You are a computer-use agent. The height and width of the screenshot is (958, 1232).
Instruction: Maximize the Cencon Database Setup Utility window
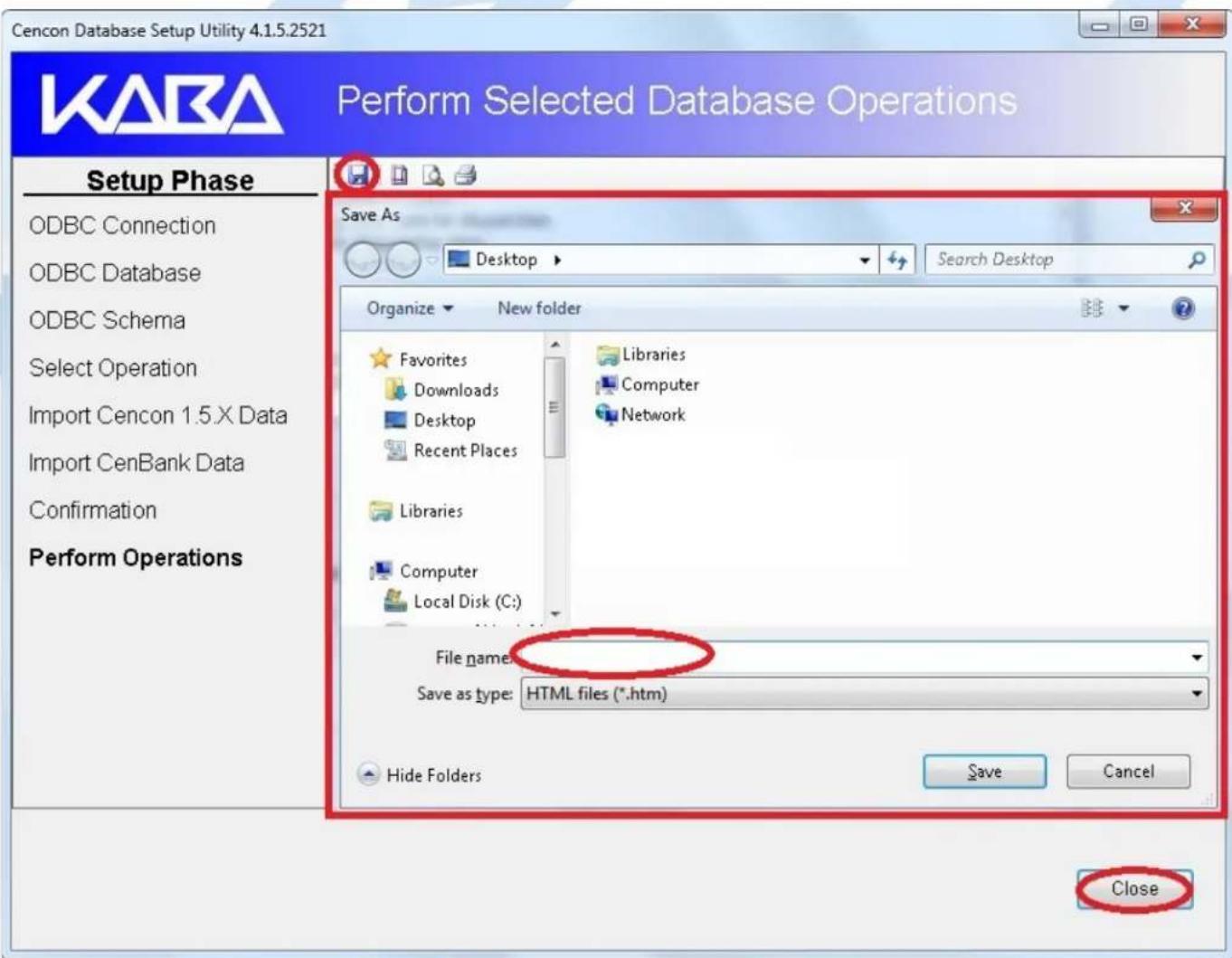point(1139,25)
